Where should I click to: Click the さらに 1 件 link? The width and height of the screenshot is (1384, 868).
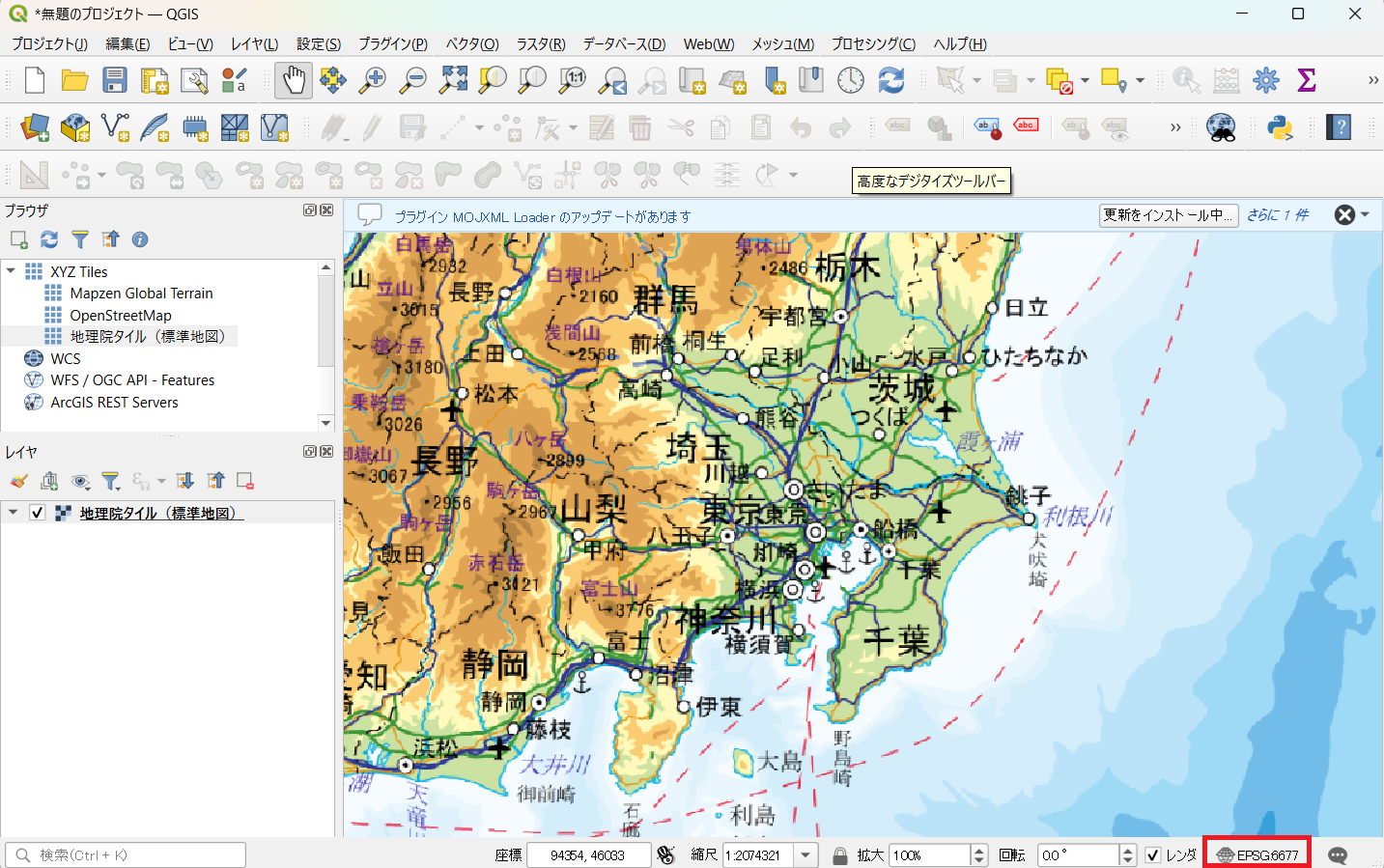(1277, 215)
